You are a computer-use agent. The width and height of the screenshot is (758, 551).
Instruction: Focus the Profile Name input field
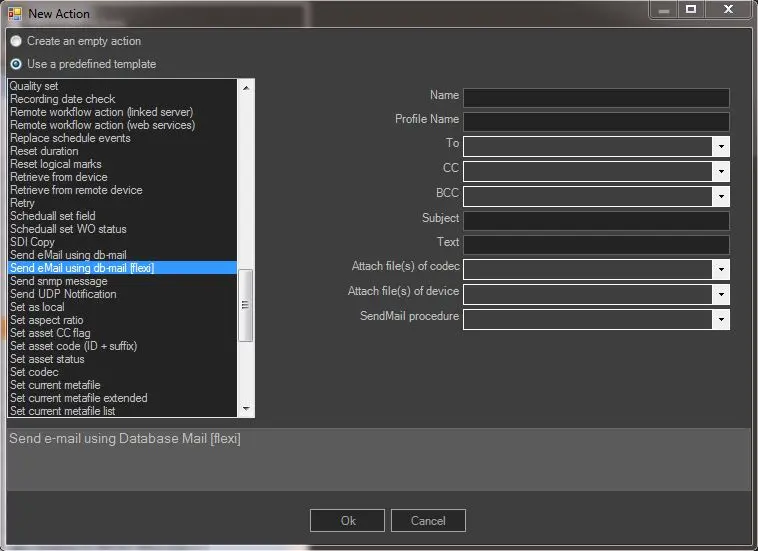tap(596, 121)
